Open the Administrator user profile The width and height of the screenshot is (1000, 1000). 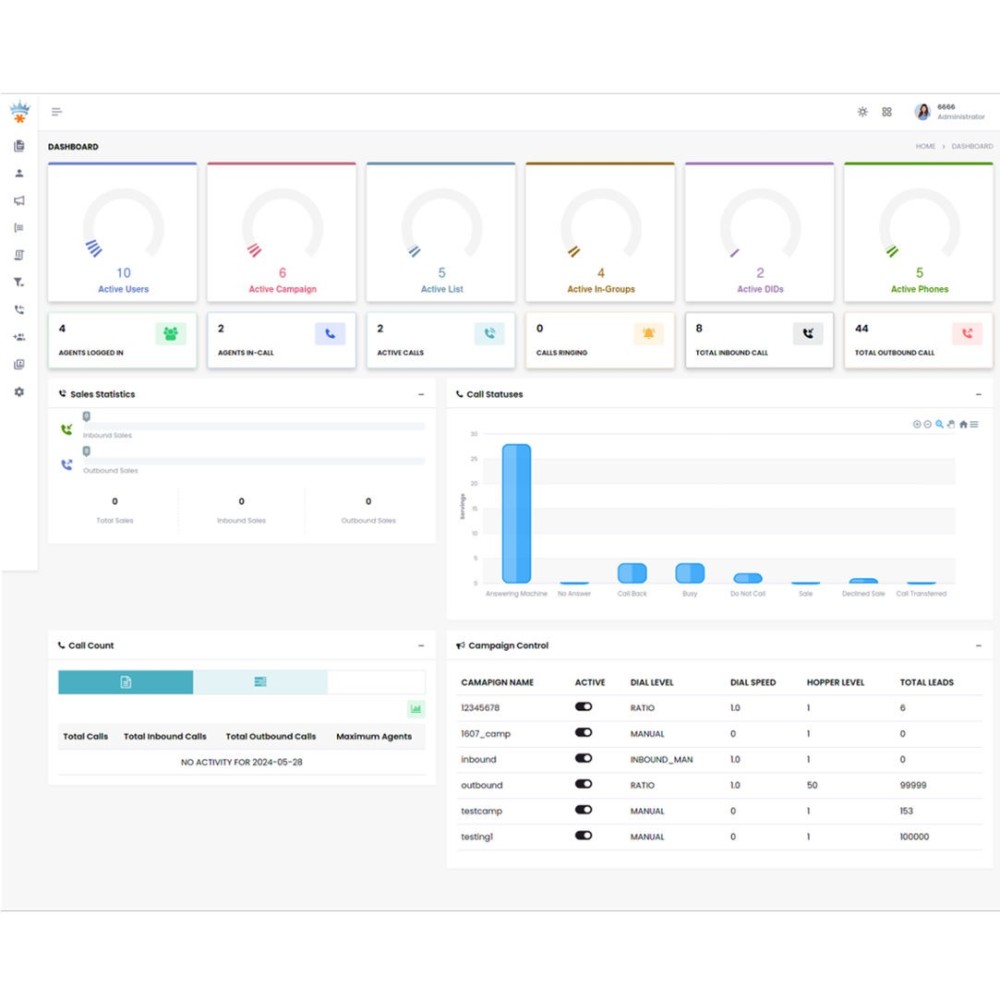click(948, 112)
